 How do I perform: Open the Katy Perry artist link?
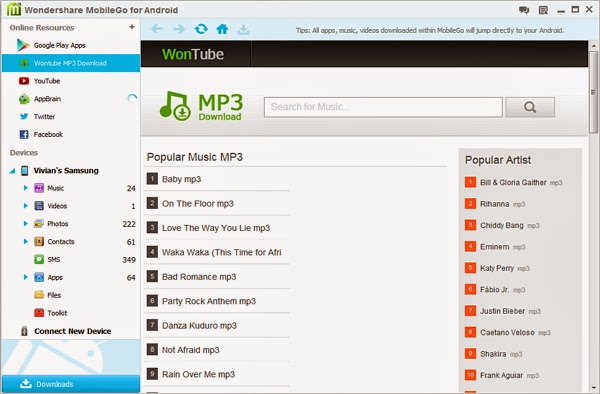(497, 268)
